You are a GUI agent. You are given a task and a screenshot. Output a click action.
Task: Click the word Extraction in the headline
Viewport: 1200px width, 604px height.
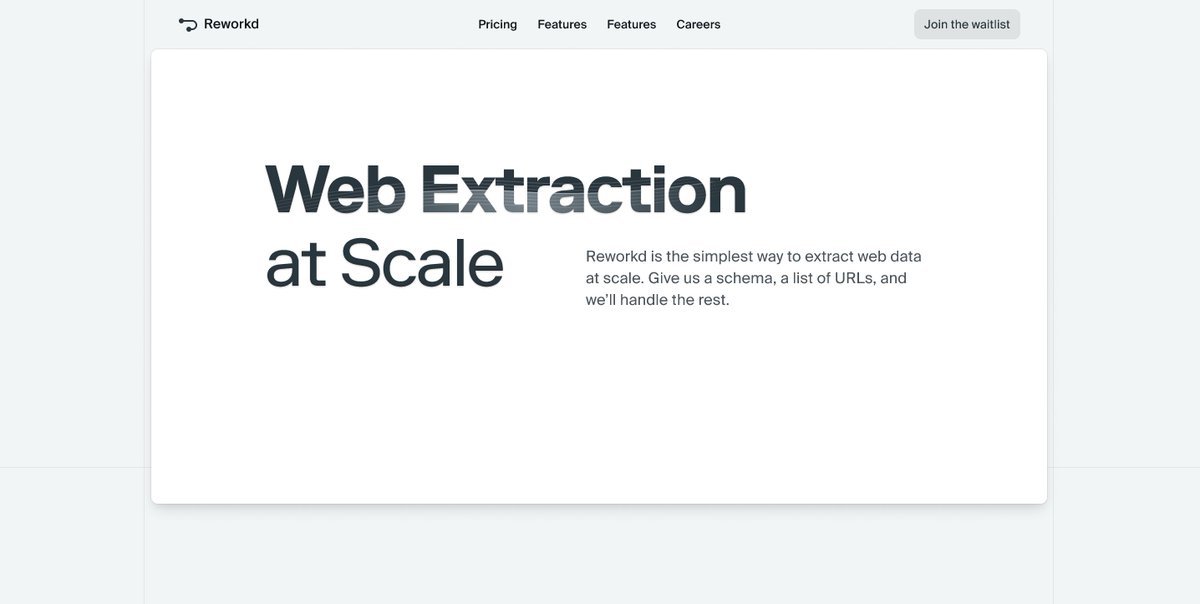tap(584, 189)
